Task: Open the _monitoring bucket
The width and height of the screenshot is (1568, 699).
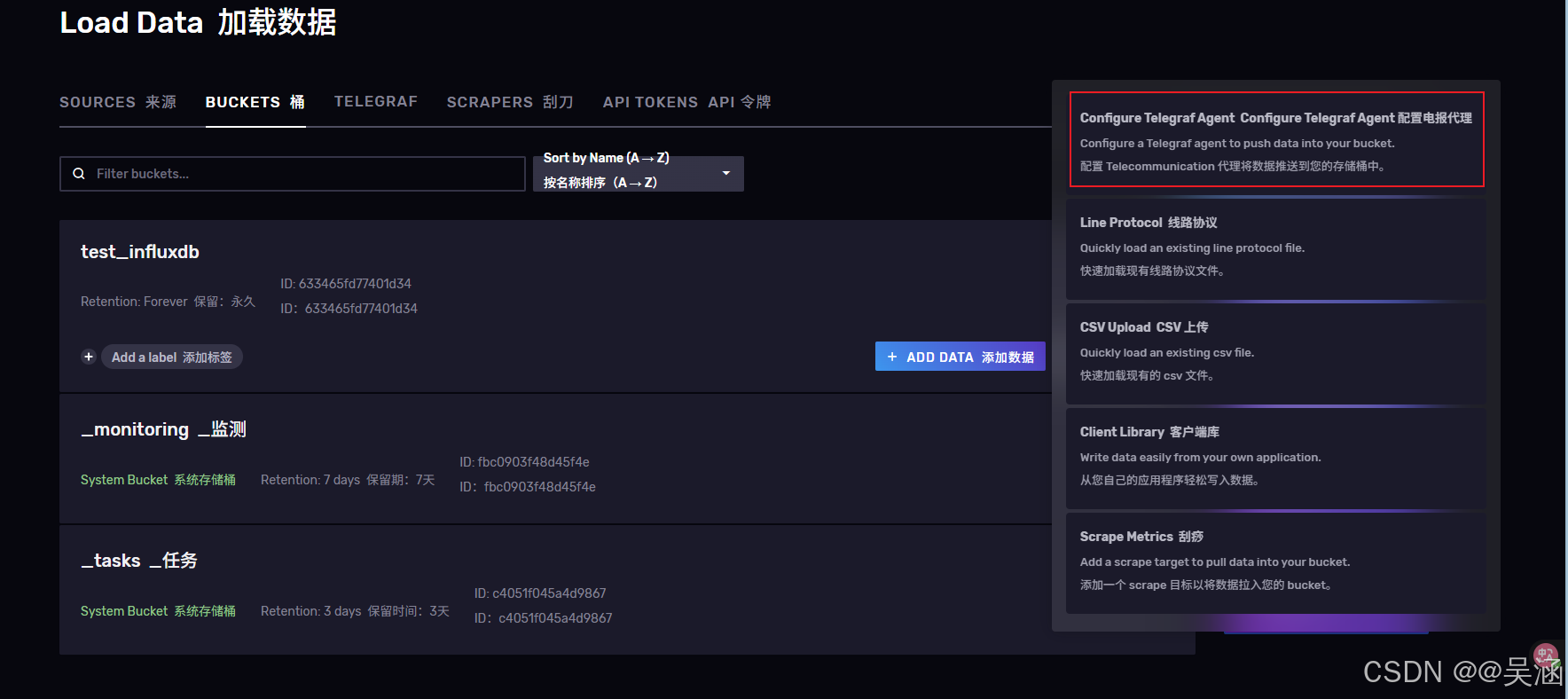Action: pos(163,429)
